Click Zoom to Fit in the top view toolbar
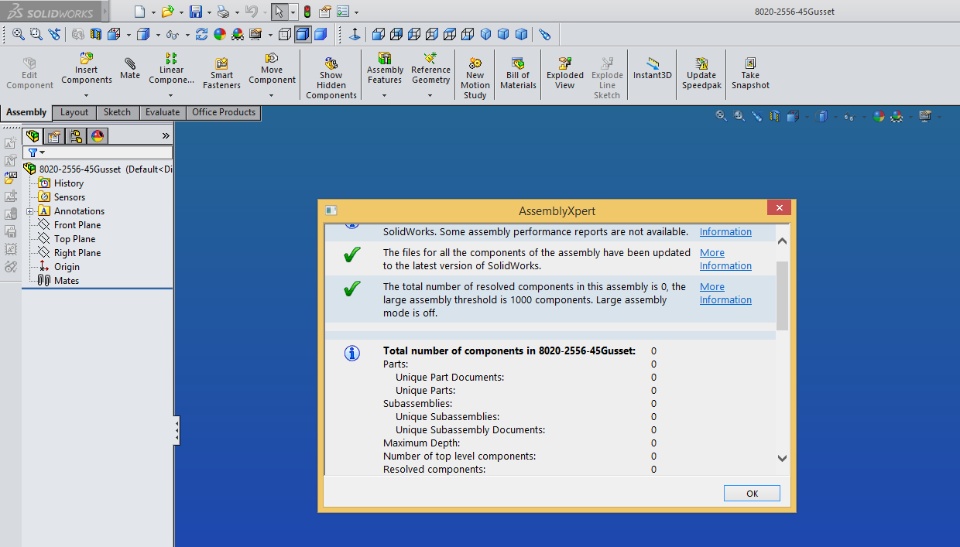The image size is (960, 547). coord(18,34)
